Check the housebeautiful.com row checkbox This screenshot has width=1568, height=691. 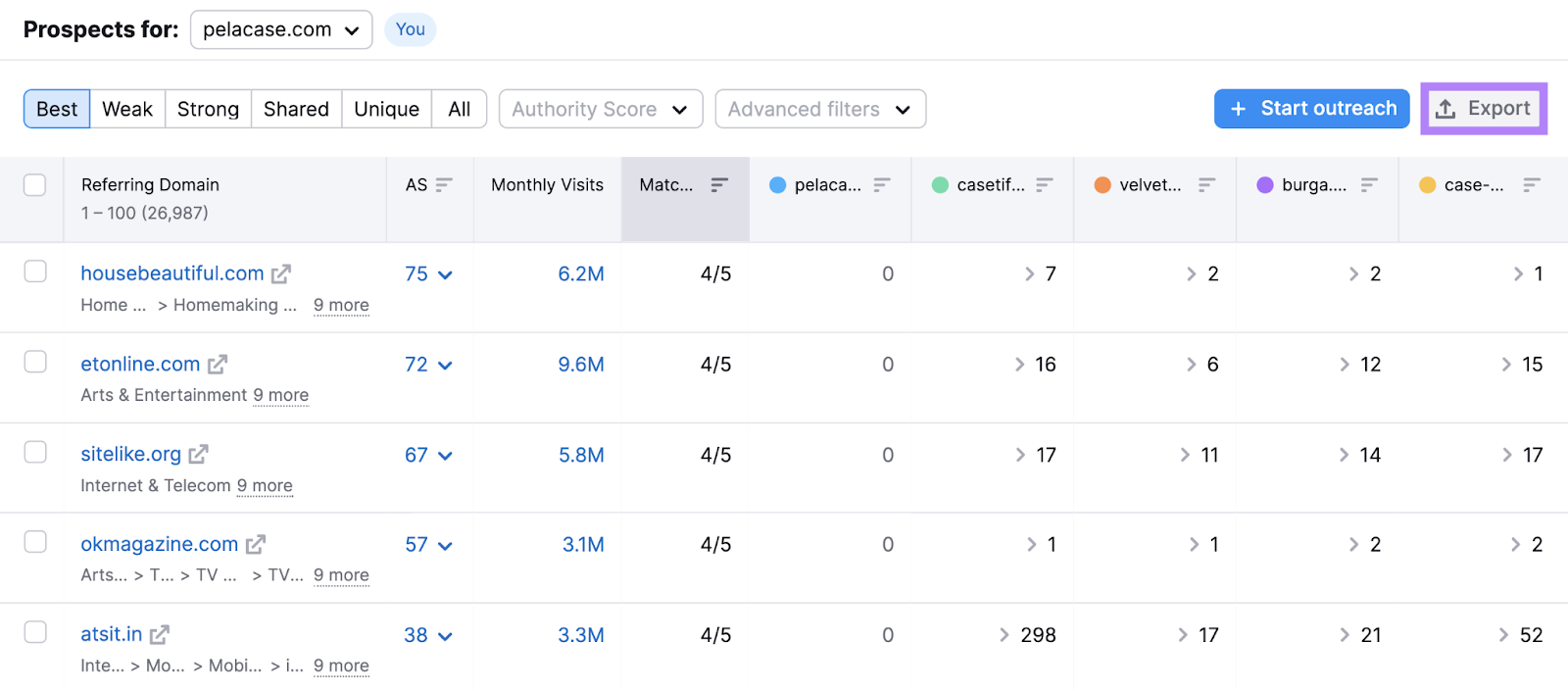35,271
